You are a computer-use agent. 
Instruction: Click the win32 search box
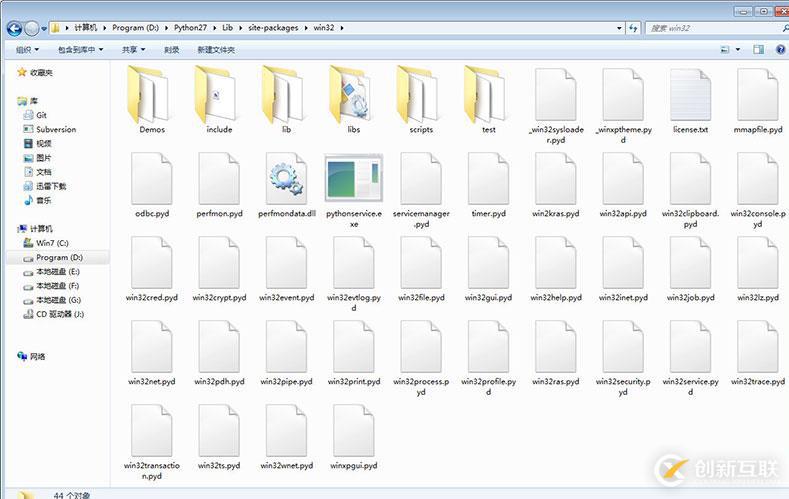click(715, 28)
